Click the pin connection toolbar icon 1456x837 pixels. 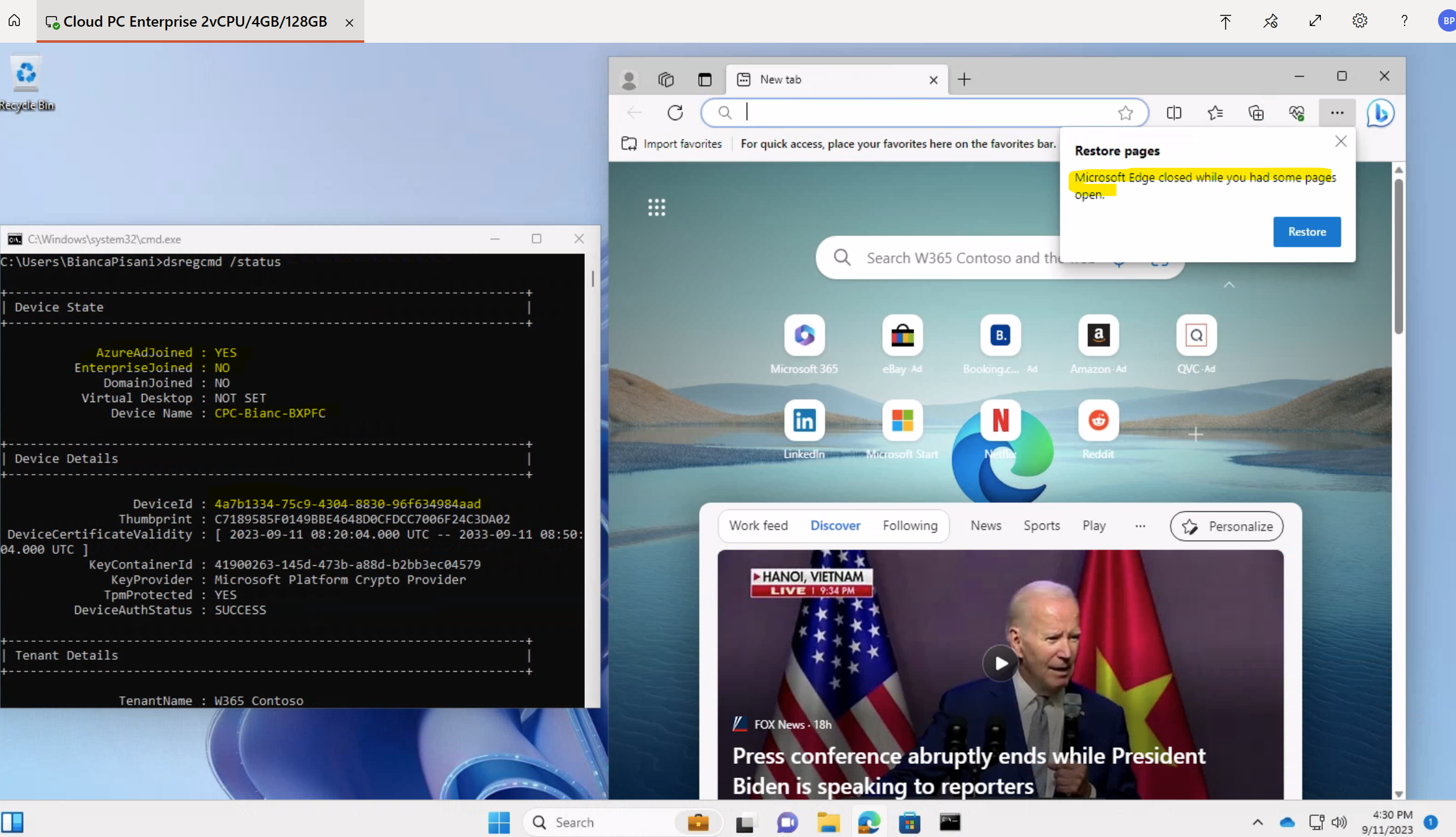(x=1270, y=22)
